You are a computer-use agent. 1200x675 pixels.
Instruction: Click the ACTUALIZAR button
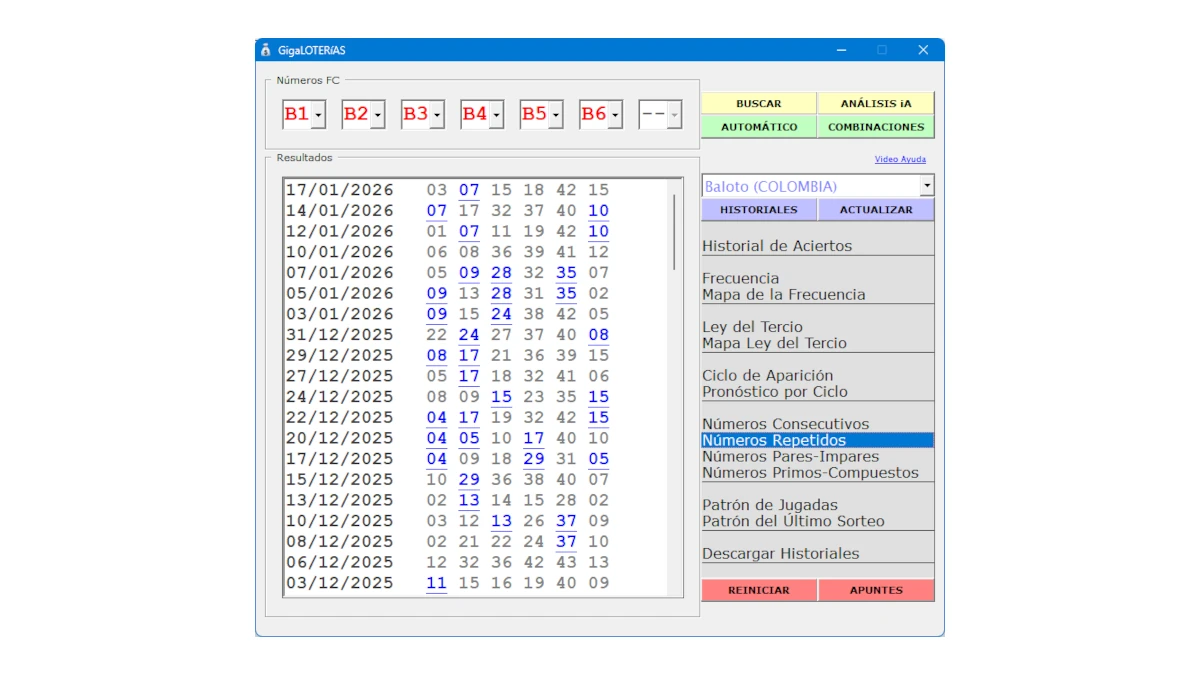click(877, 209)
